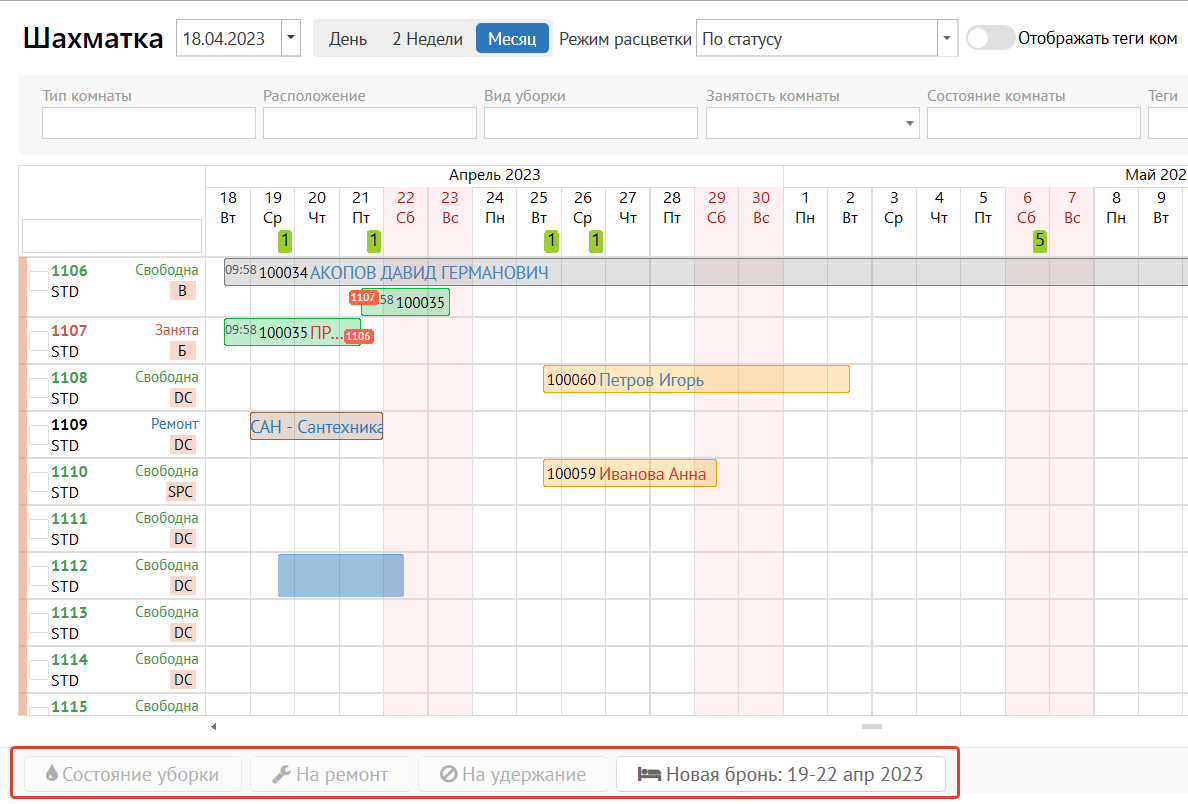This screenshot has width=1188, height=804.
Task: Open the location filter field
Action: 370,123
